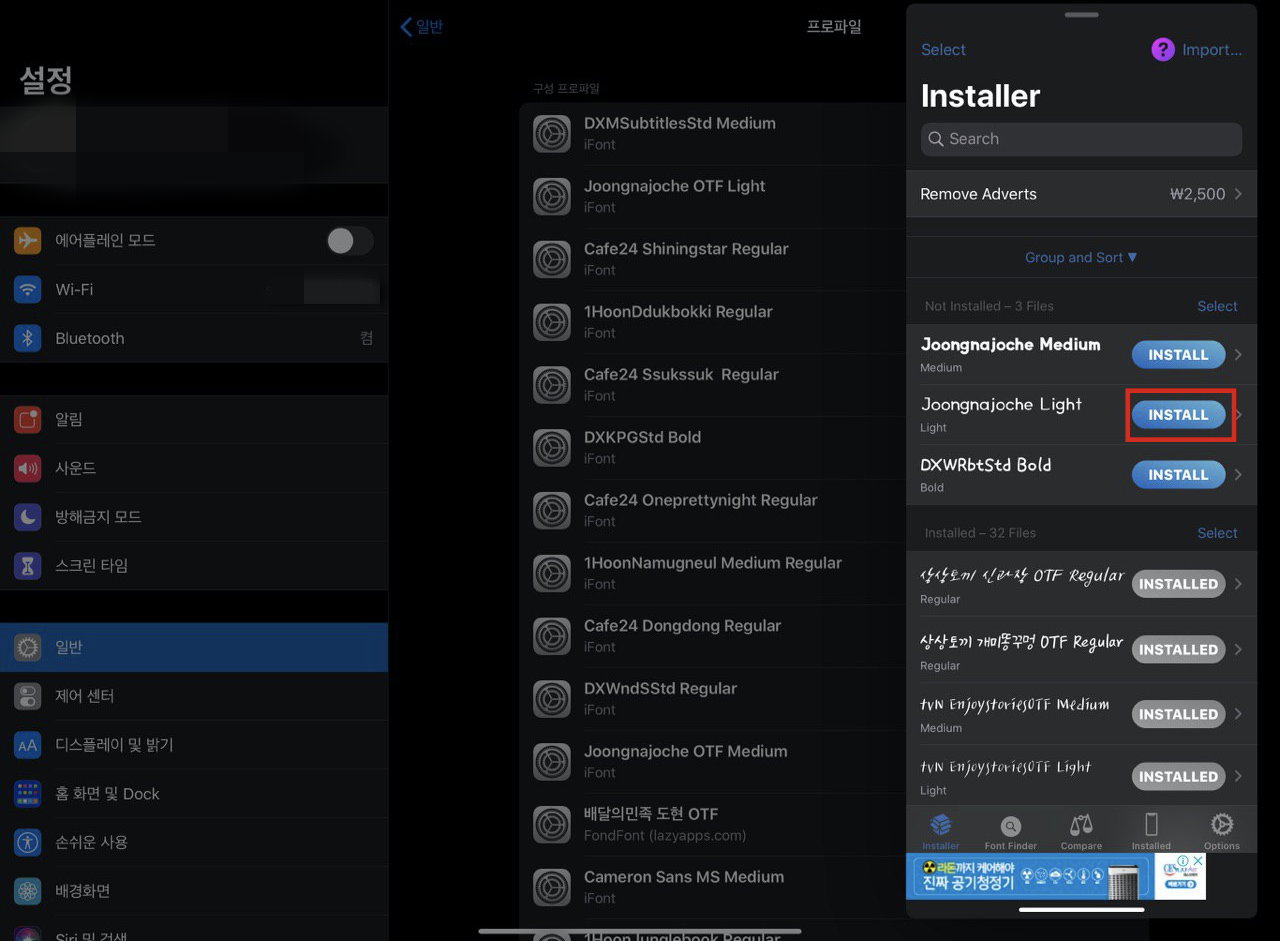Open the Remove Adverts ₩2,500 row
The width and height of the screenshot is (1280, 941).
(1081, 194)
